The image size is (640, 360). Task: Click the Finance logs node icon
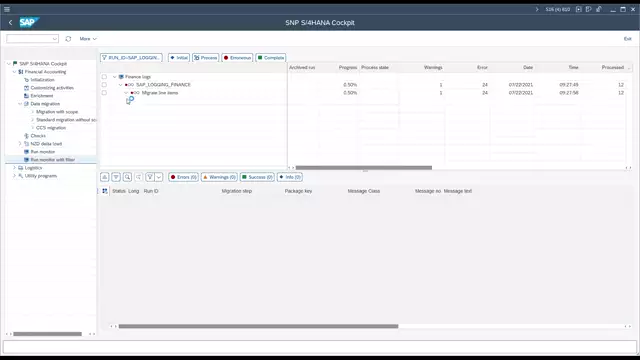(x=121, y=77)
